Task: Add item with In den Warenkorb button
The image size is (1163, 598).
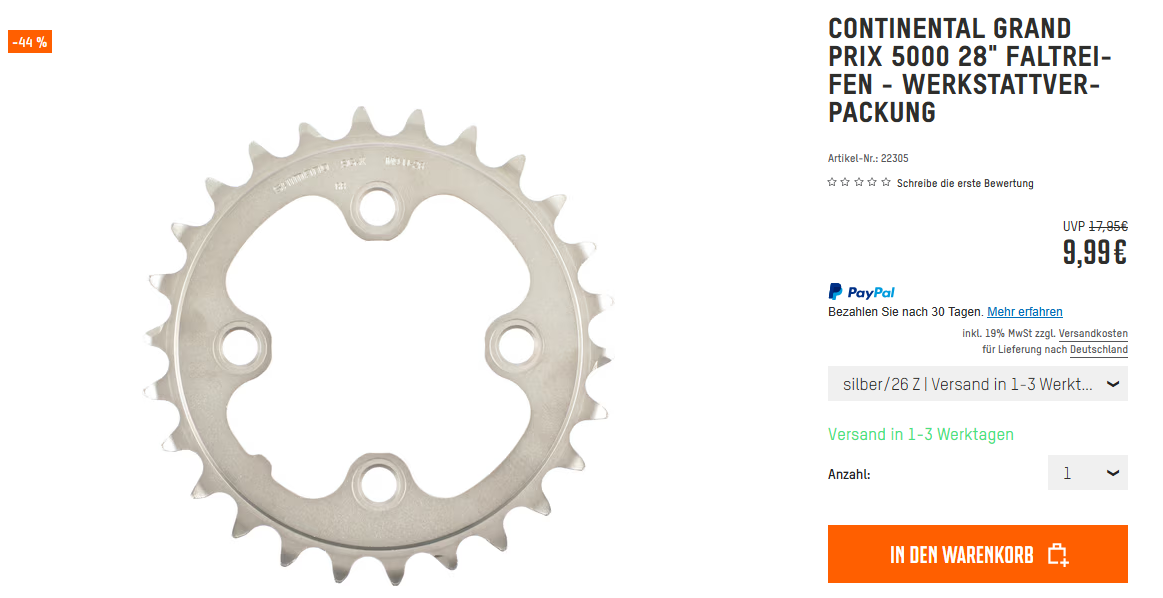Action: tap(978, 554)
